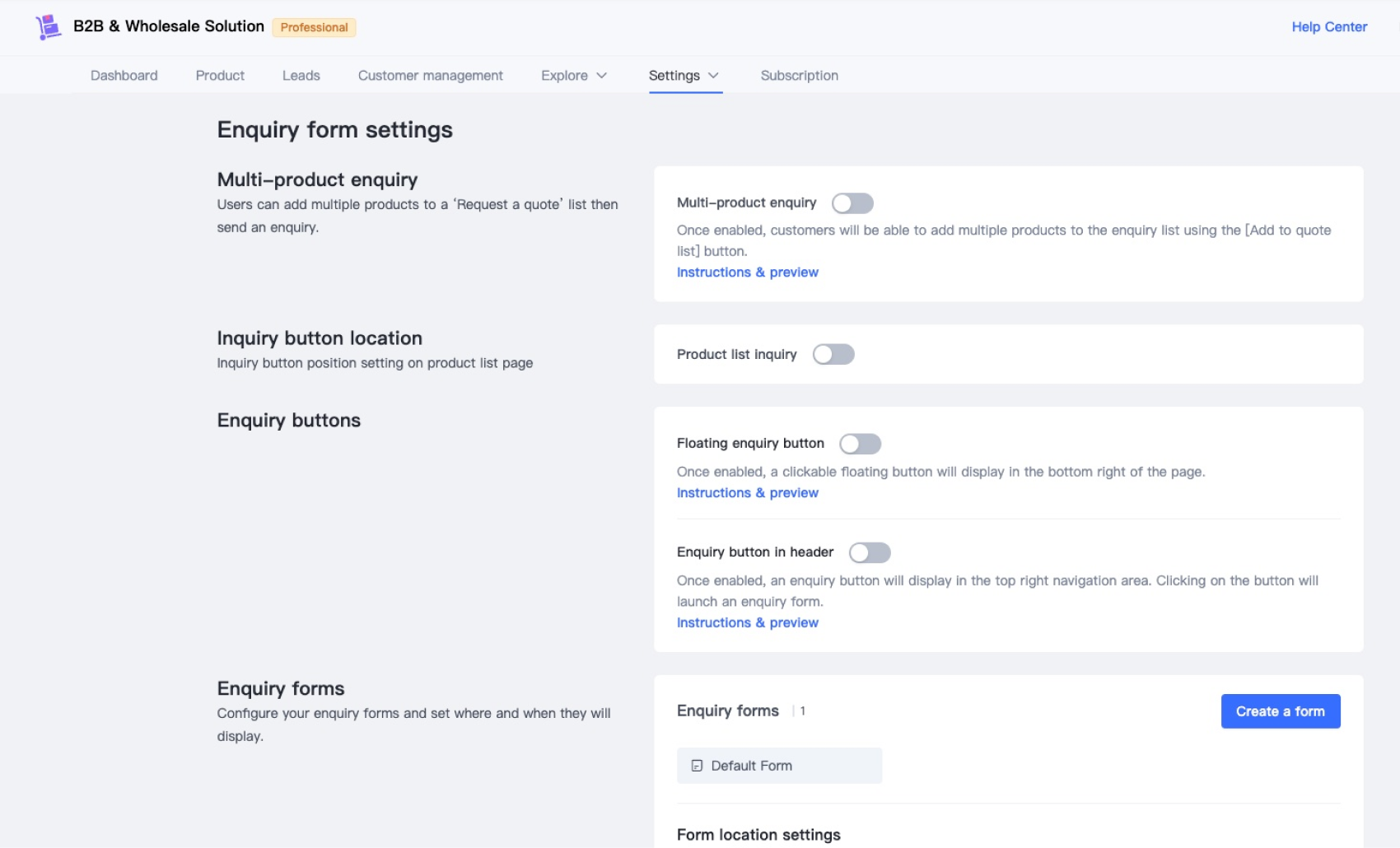Open the Product tab
This screenshot has height=848, width=1400.
click(220, 76)
